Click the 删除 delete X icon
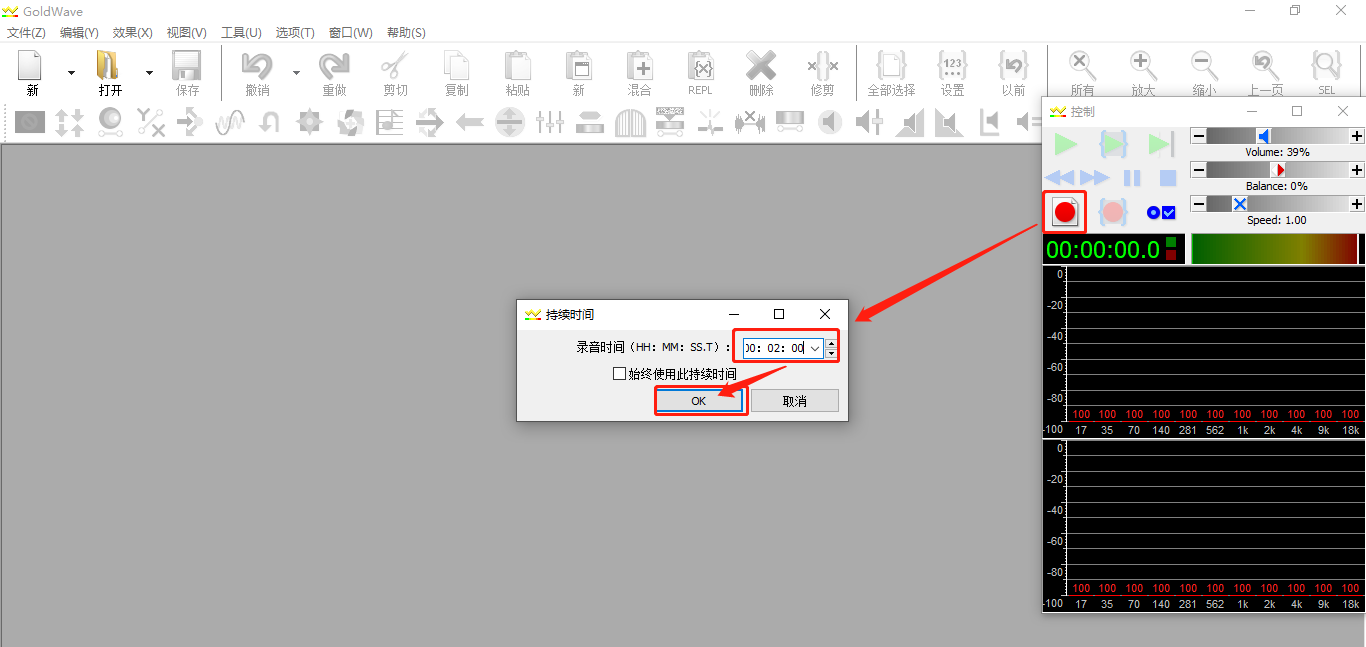 pos(761,74)
